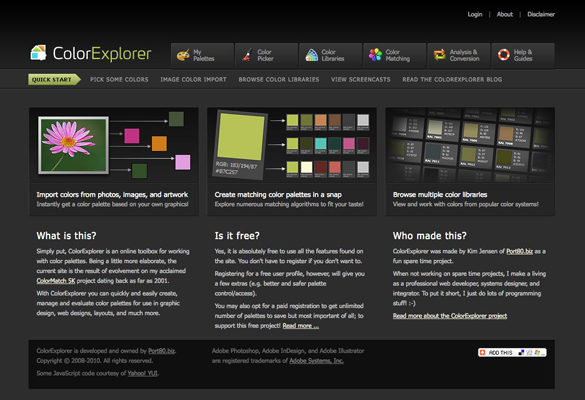The width and height of the screenshot is (585, 400).
Task: Open Create matching color palettes in a snap heading
Action: coord(278,194)
